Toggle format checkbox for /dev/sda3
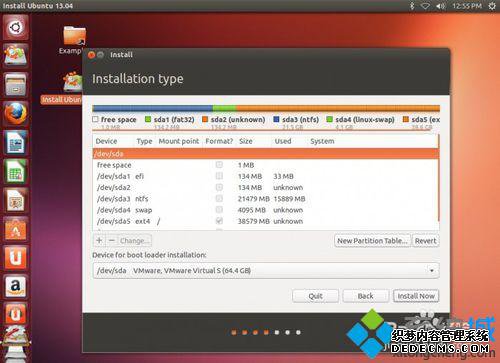The width and height of the screenshot is (500, 363). pos(219,199)
